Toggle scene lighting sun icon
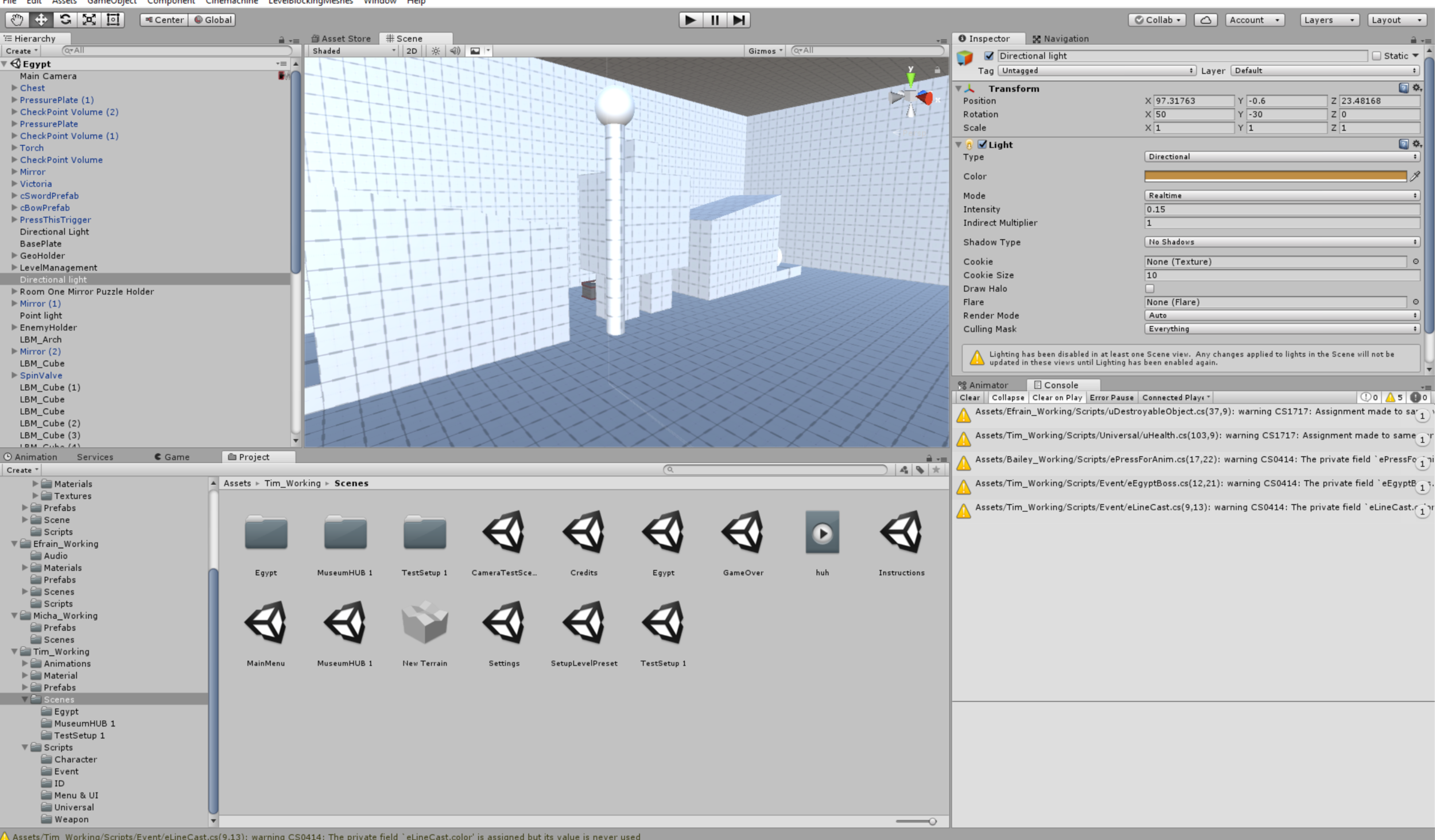Viewport: 1435px width, 840px height. [x=436, y=51]
